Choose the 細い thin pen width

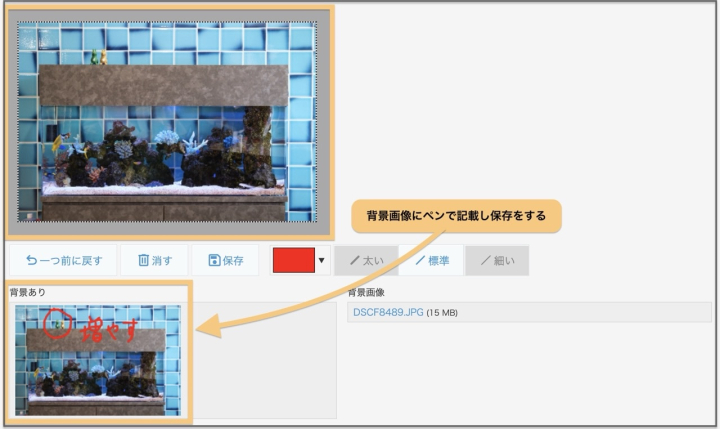[x=497, y=261]
